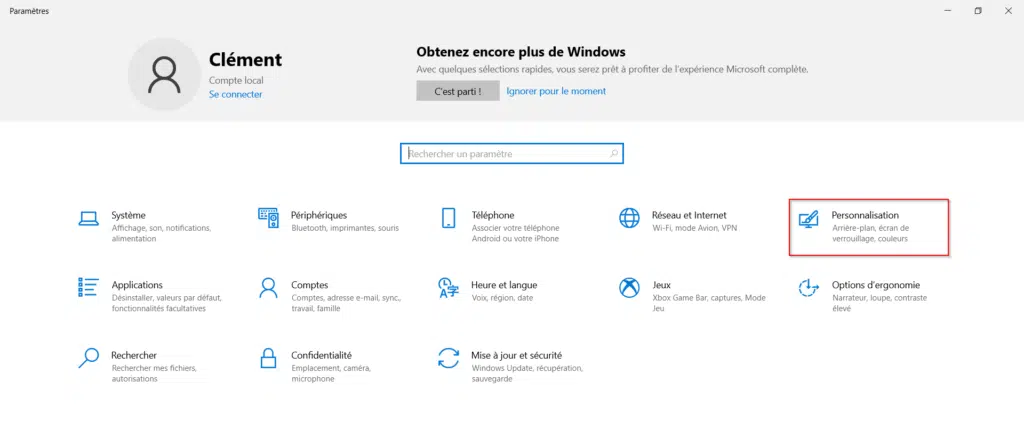Click 'Obtenez encore plus de Windows' heading
This screenshot has width=1024, height=430.
(520, 52)
